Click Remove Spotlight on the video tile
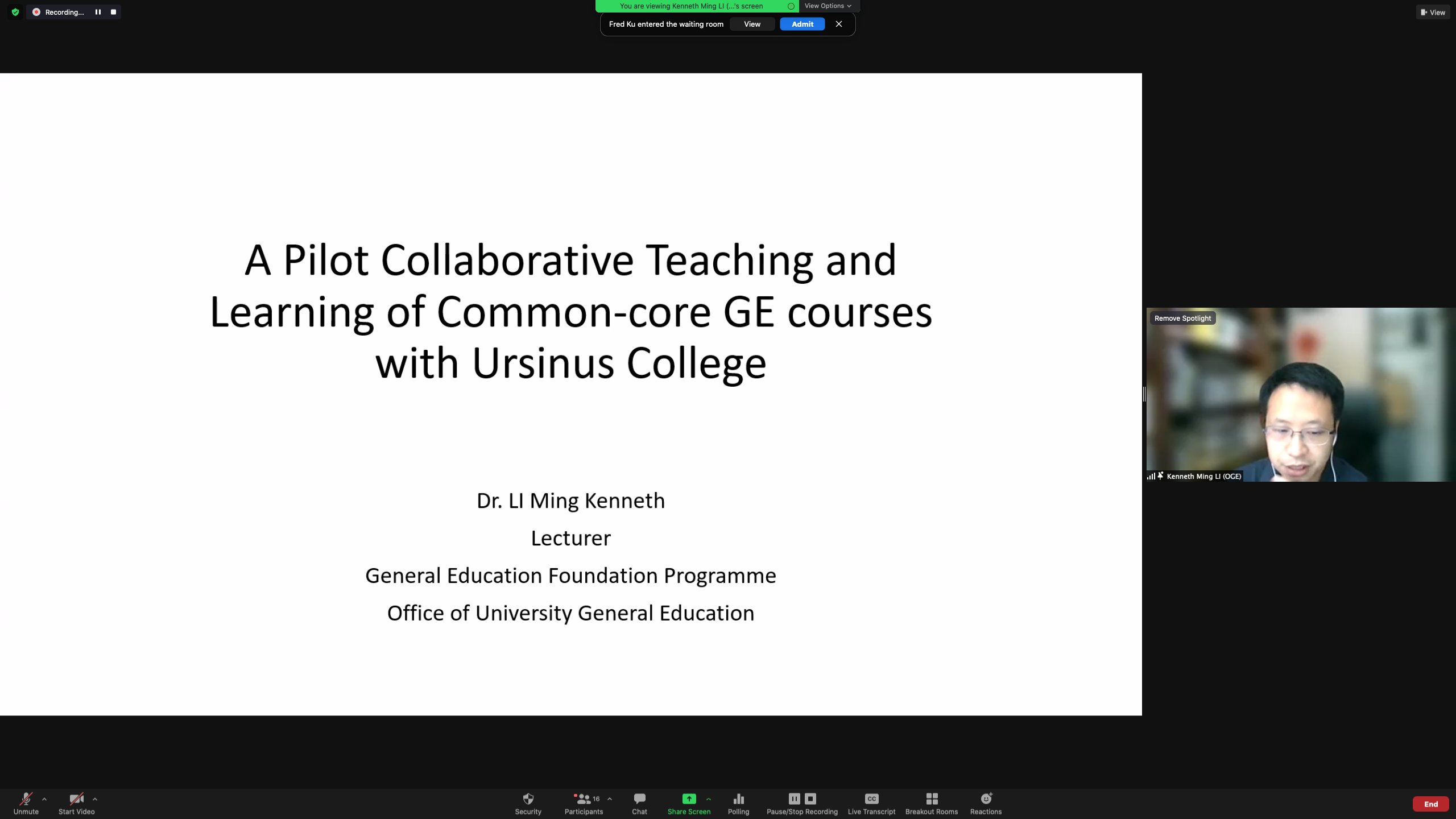The width and height of the screenshot is (1456, 819). point(1182,318)
